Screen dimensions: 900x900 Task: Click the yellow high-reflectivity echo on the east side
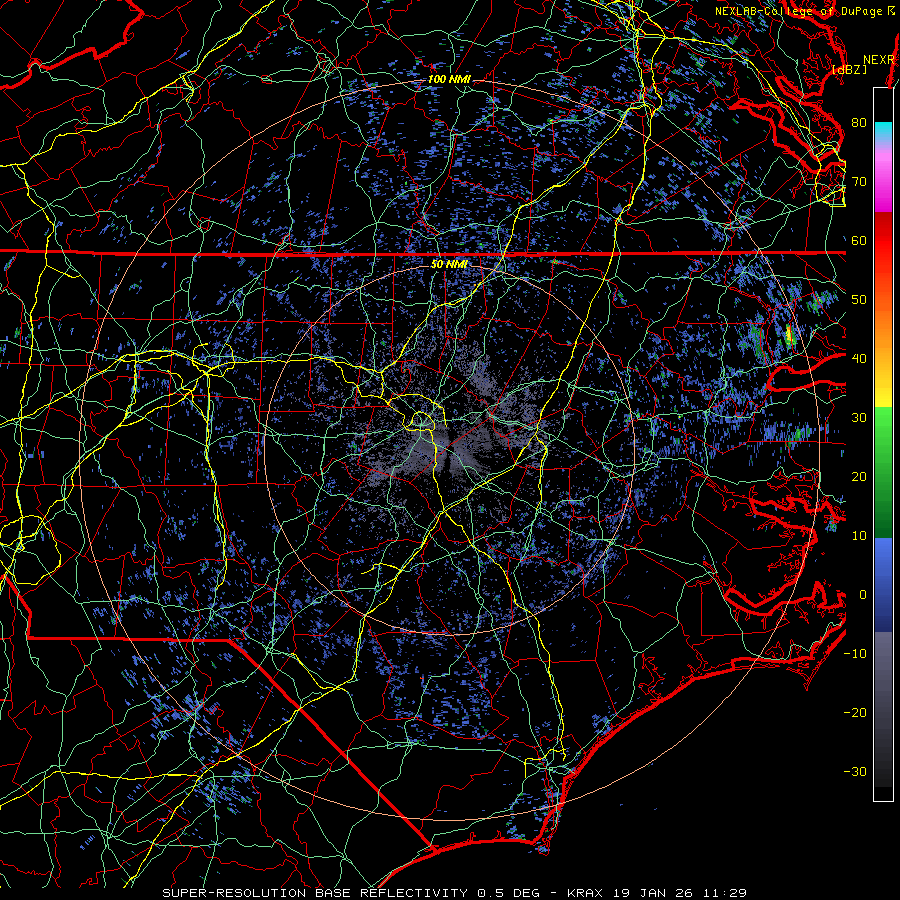tap(789, 333)
